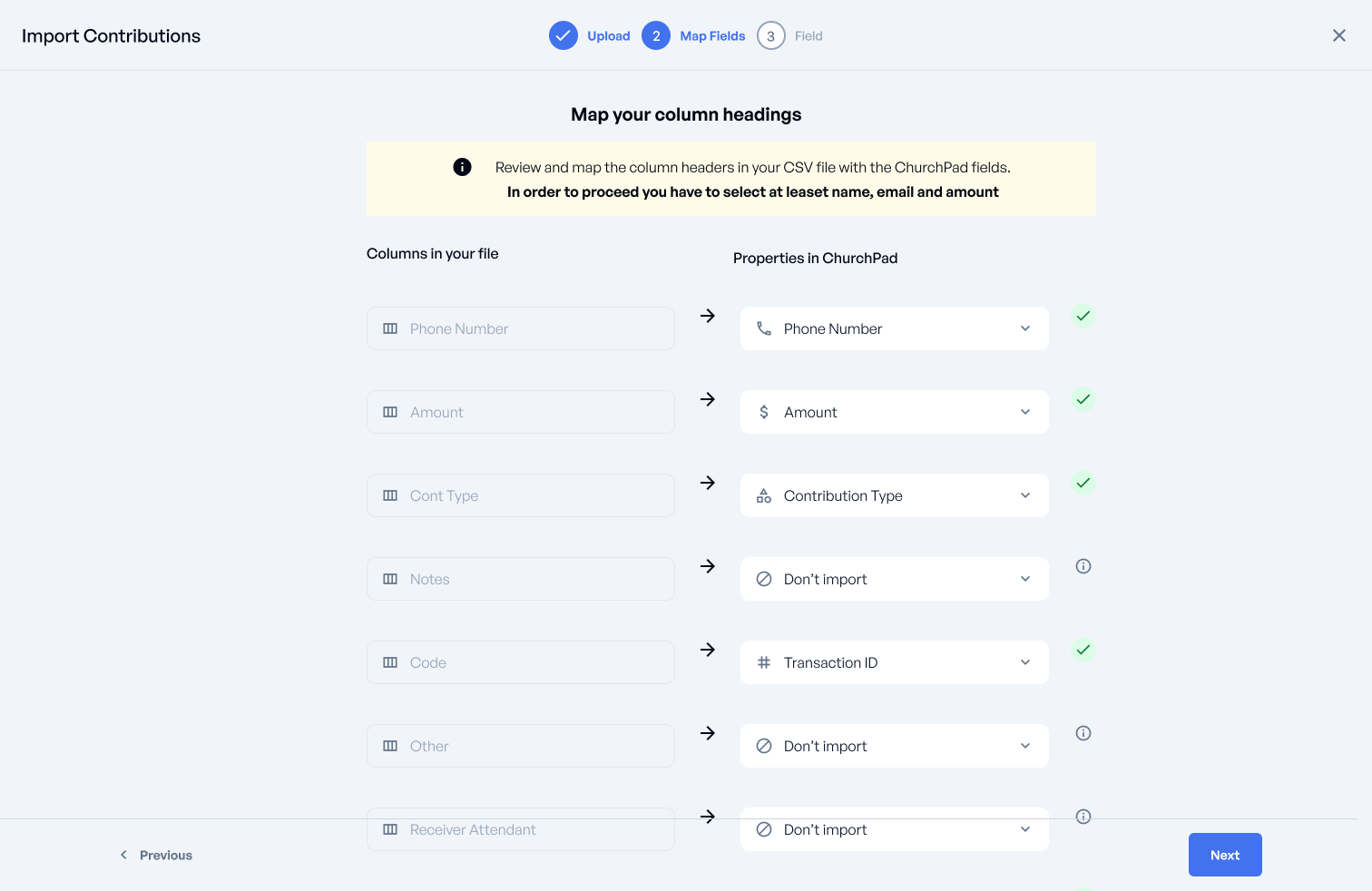
Task: Click the green checkmark beside Contribution Type
Action: point(1083,483)
